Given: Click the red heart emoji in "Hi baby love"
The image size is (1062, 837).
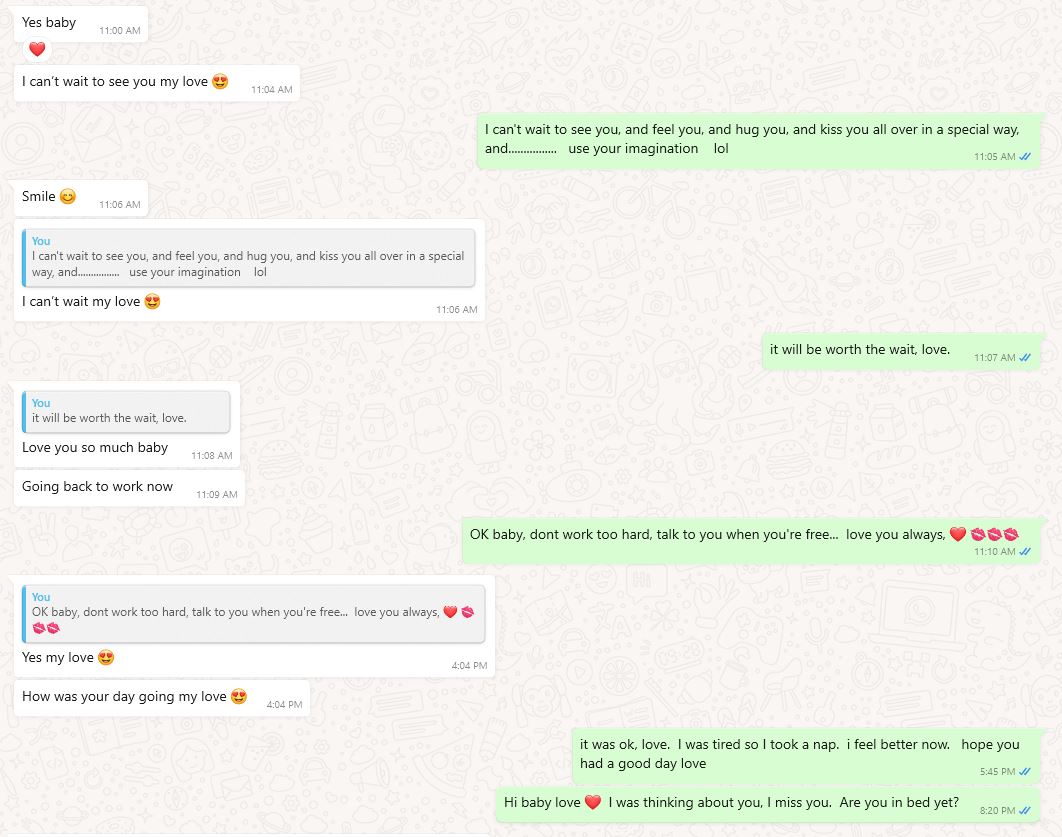Looking at the screenshot, I should pos(592,802).
